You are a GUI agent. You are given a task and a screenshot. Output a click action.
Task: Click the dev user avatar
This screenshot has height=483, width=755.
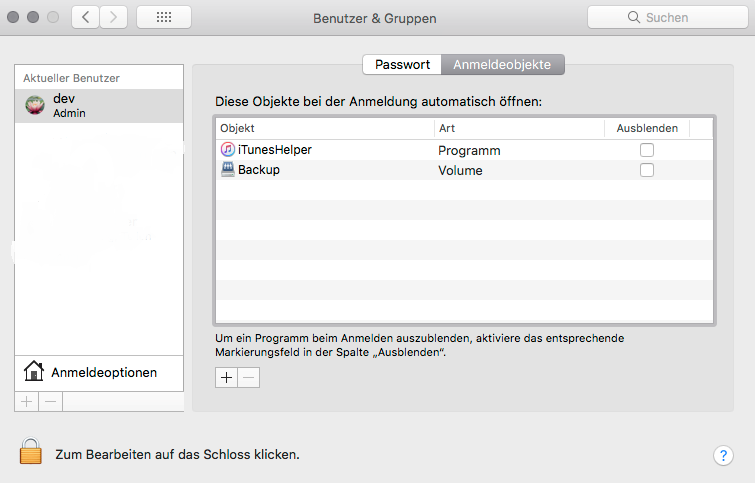pos(36,106)
